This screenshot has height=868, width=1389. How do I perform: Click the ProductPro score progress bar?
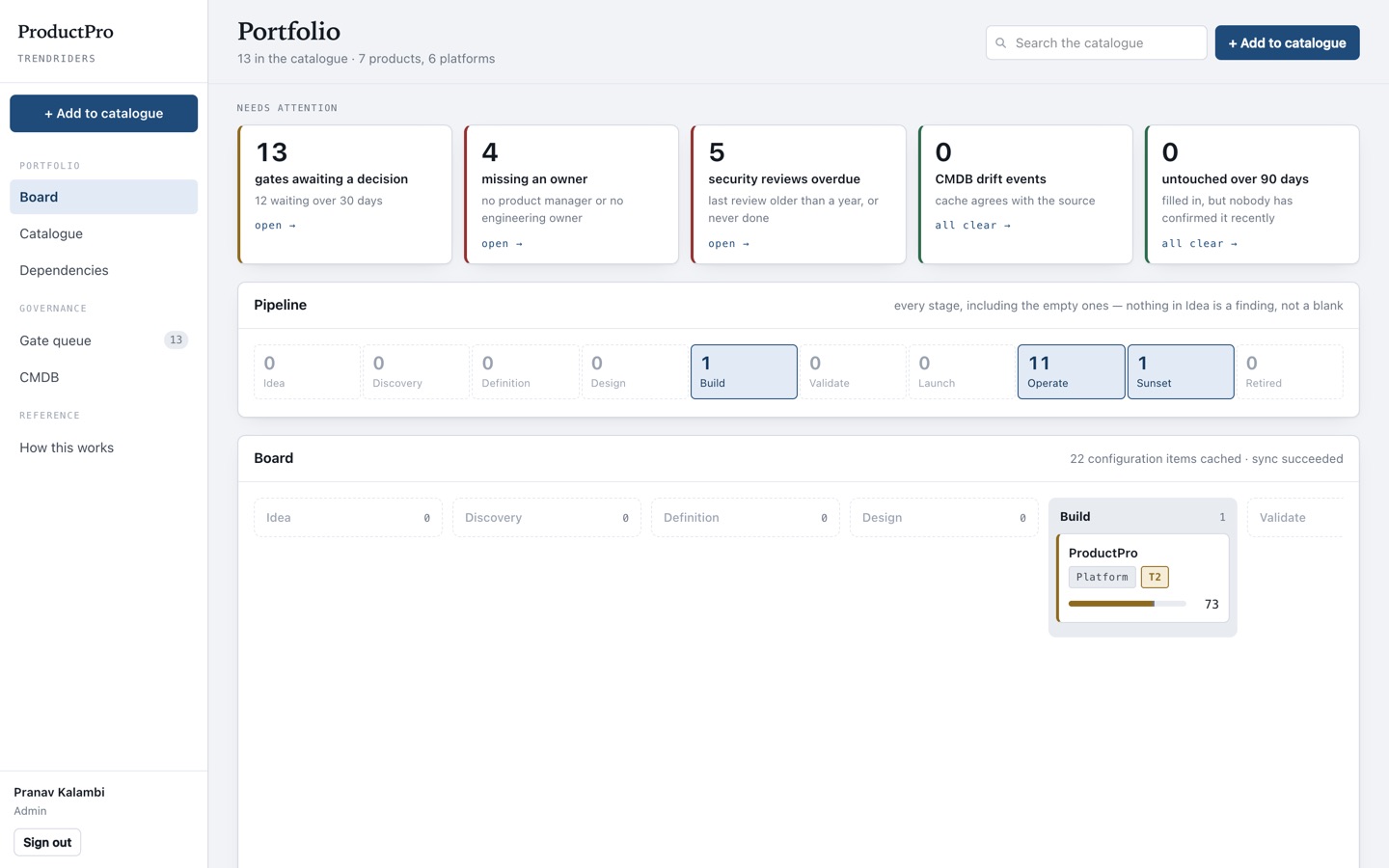[1128, 604]
